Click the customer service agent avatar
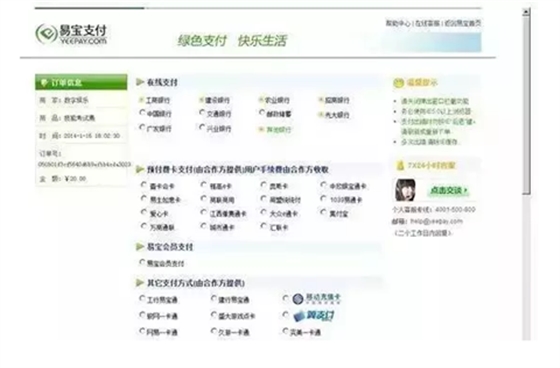 405,190
